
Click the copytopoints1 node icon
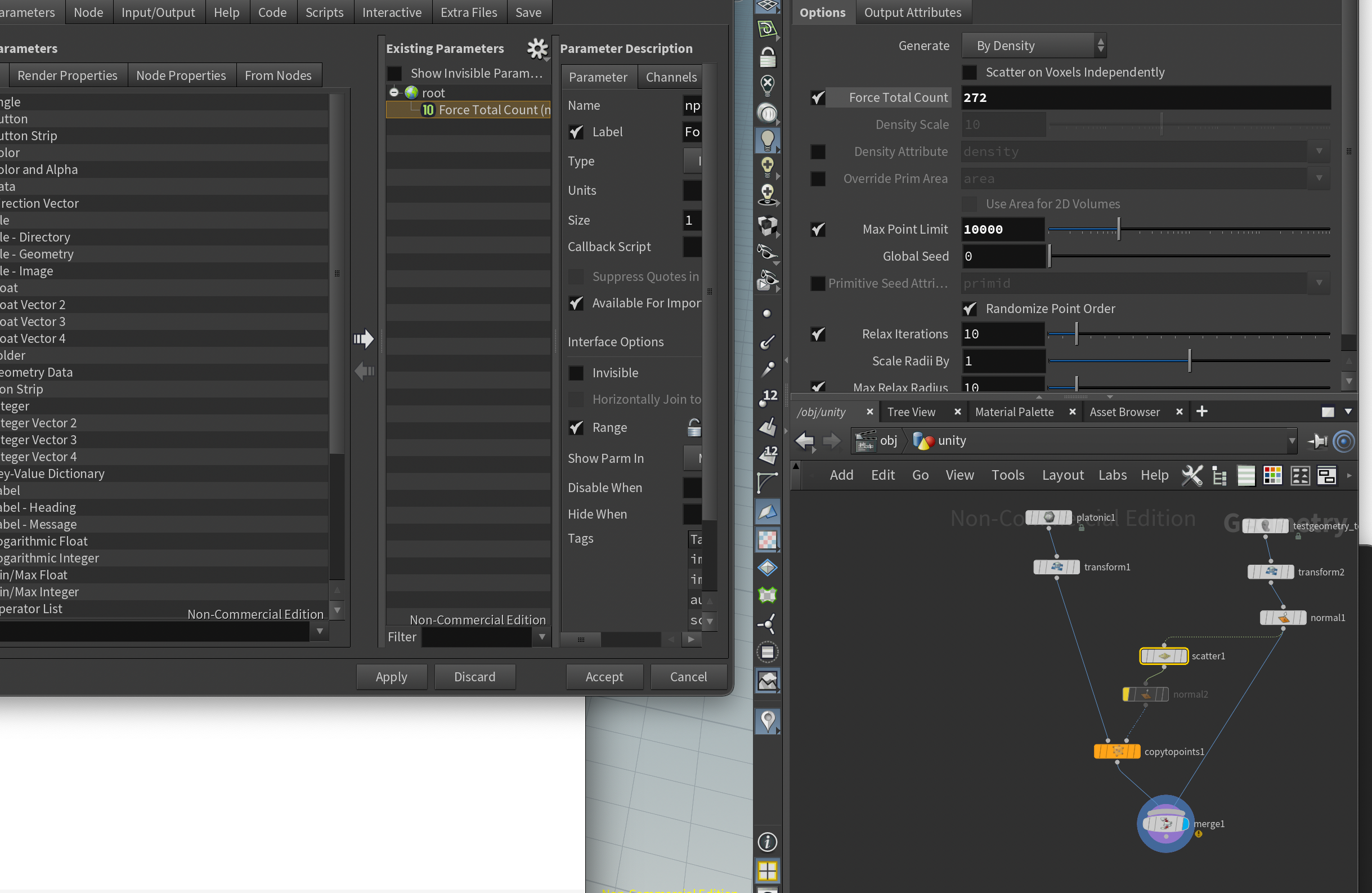(1117, 751)
